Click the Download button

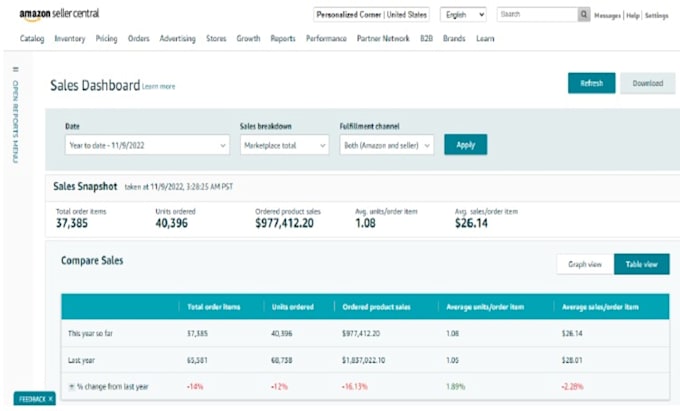coord(647,83)
